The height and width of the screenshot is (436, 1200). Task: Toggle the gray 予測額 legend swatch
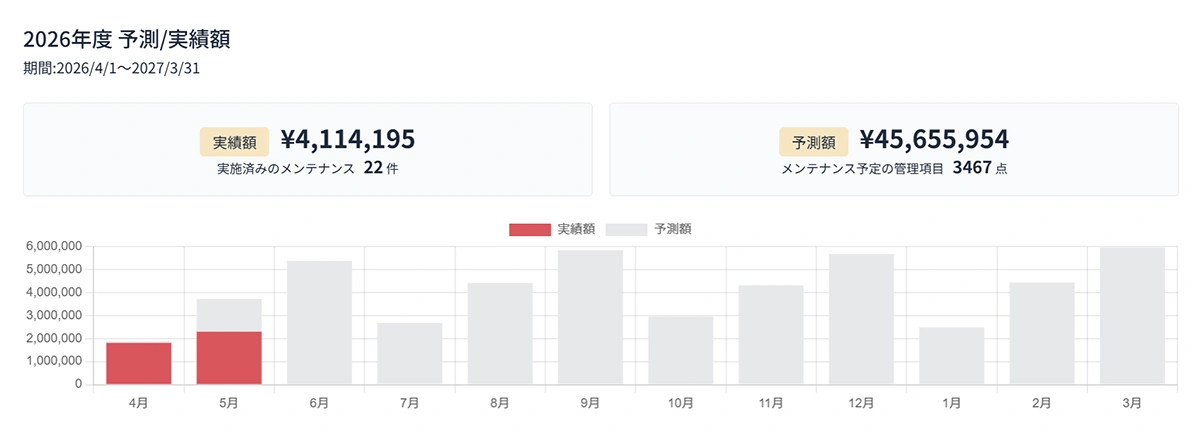(626, 229)
